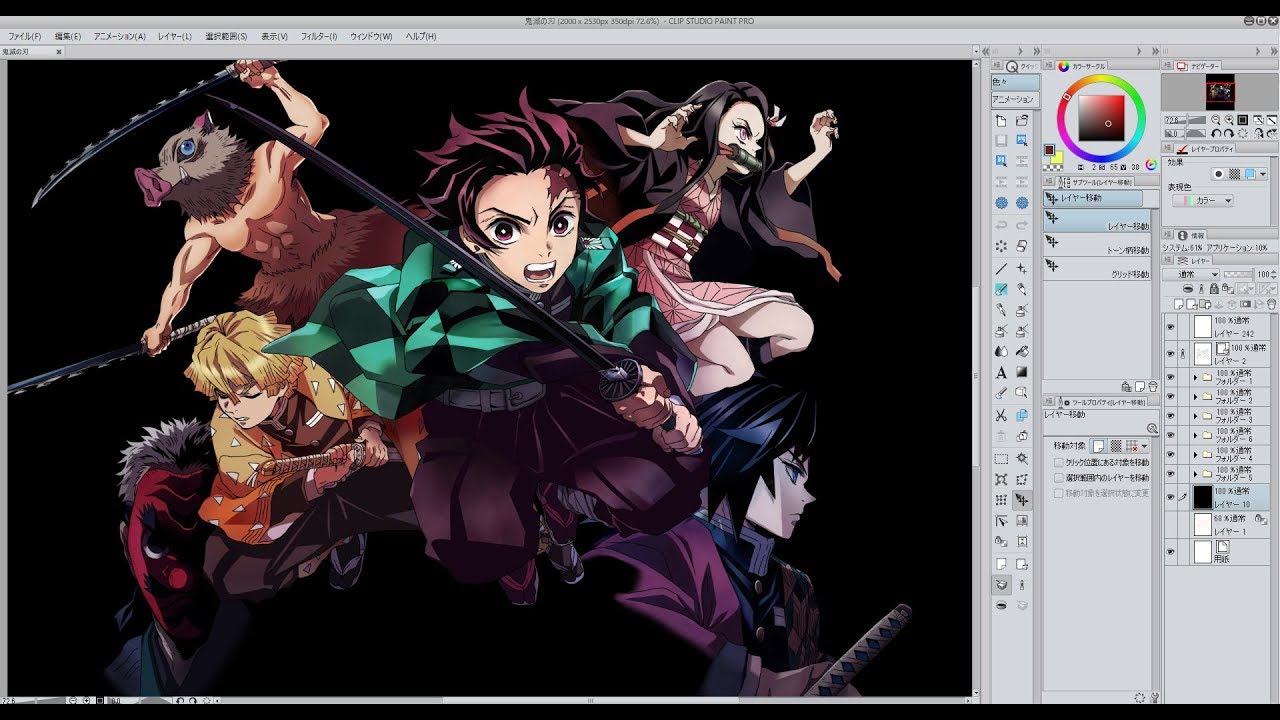Click the 色々 quick access button
Viewport: 1280px width, 720px height.
tap(1015, 82)
